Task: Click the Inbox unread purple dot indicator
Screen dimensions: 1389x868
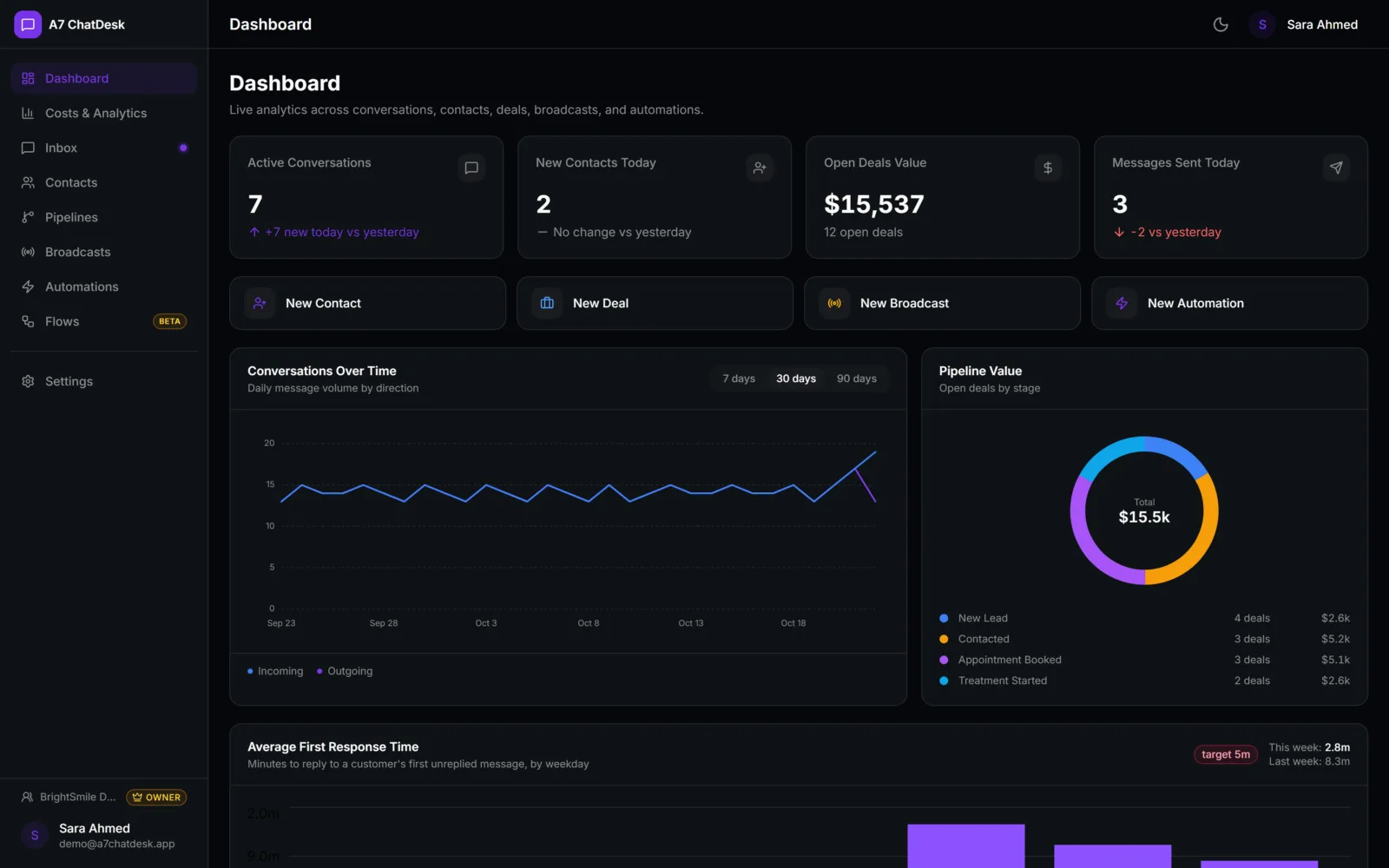Action: [x=183, y=148]
